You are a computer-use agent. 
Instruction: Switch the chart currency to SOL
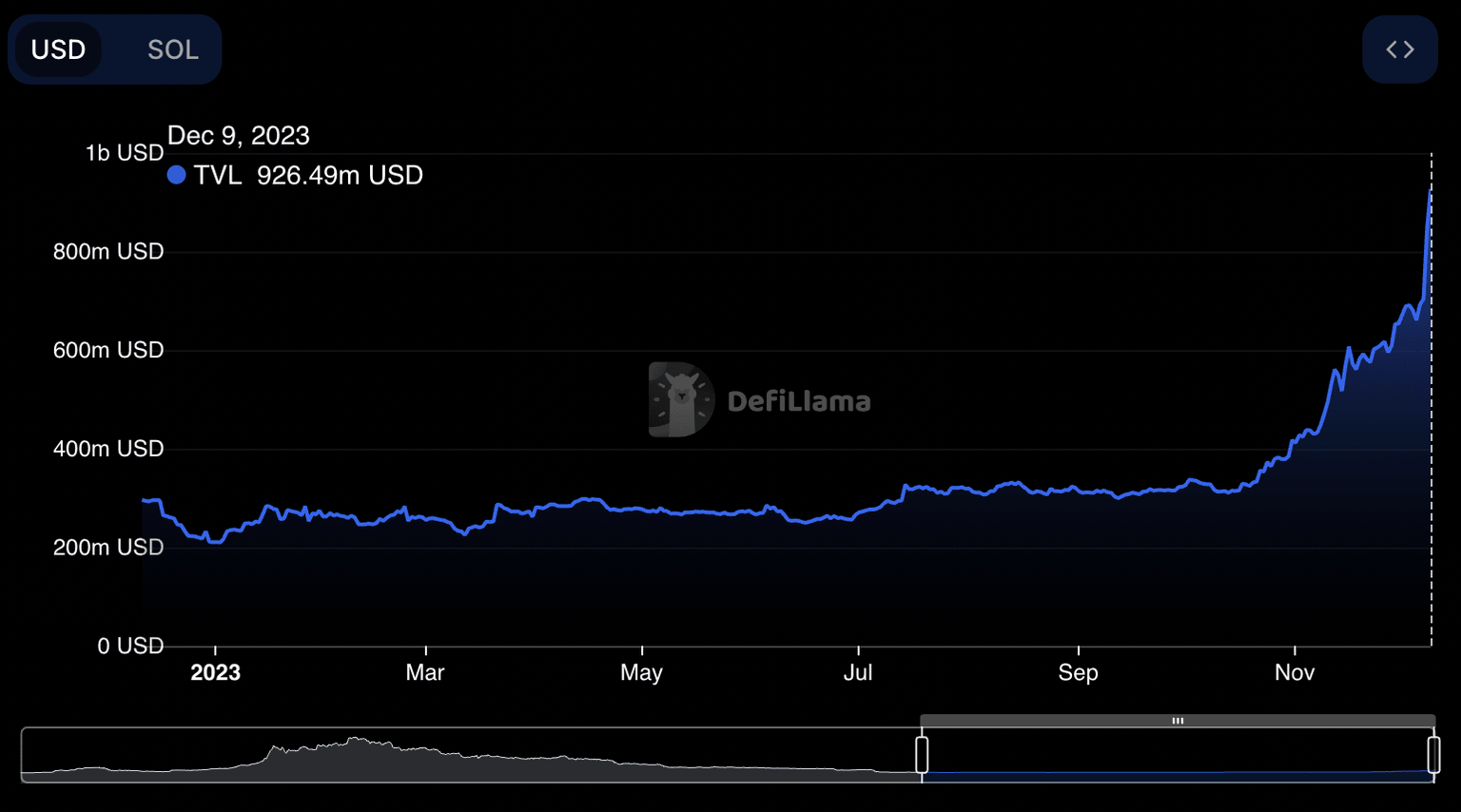[172, 48]
